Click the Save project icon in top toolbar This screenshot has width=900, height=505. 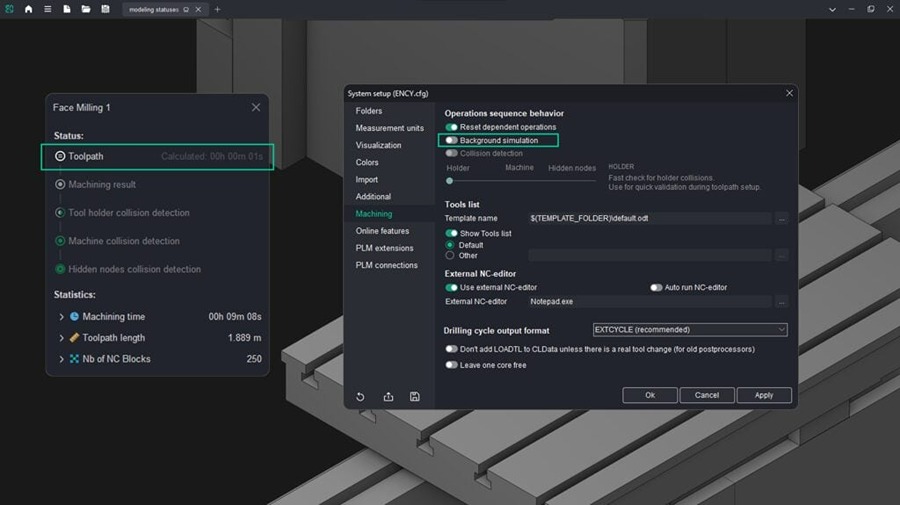106,9
